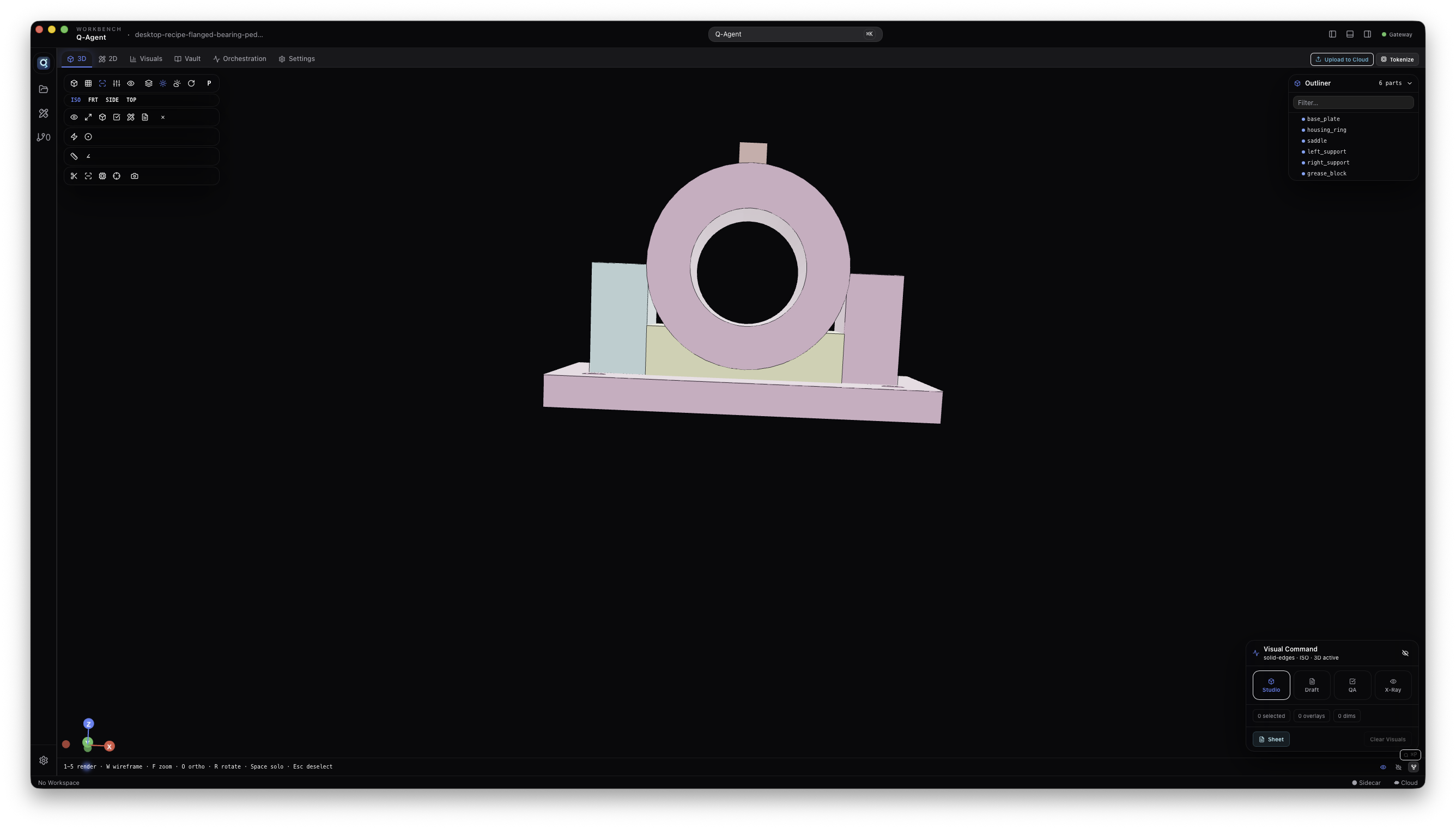This screenshot has width=1456, height=829.
Task: Click the camera screenshot icon
Action: tap(135, 176)
